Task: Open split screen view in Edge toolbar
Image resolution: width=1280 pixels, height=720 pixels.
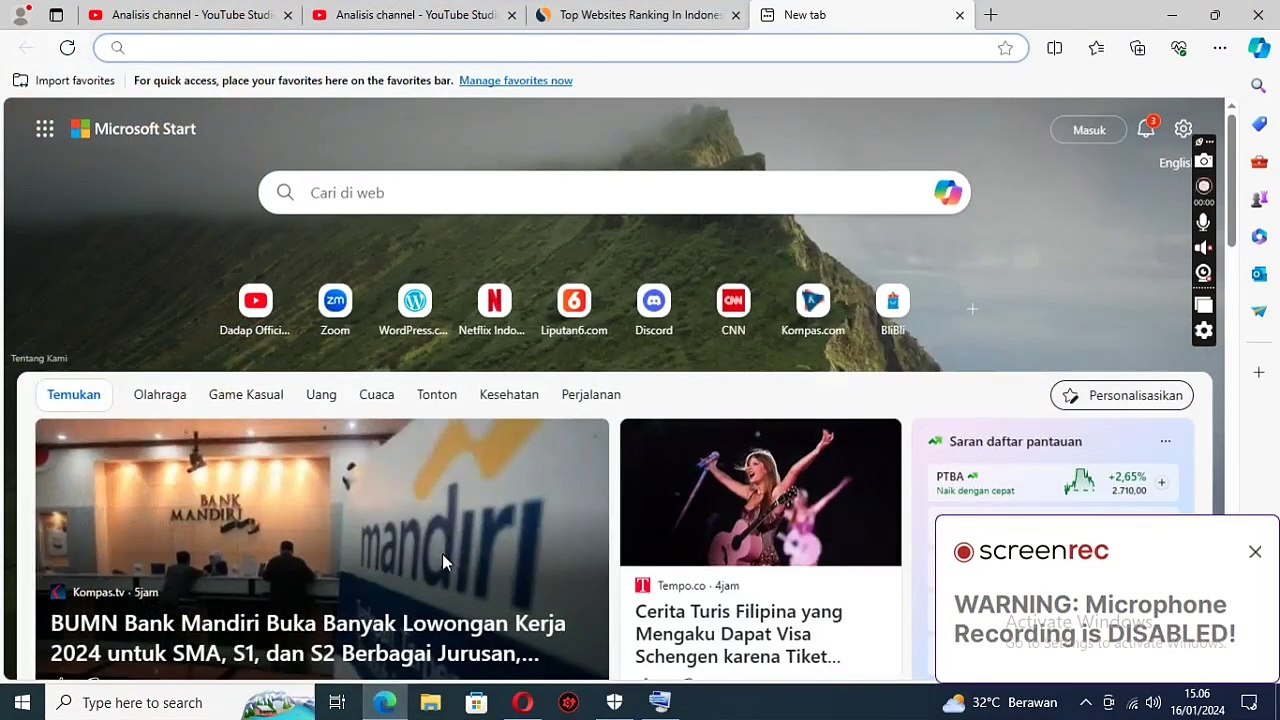Action: [1055, 48]
